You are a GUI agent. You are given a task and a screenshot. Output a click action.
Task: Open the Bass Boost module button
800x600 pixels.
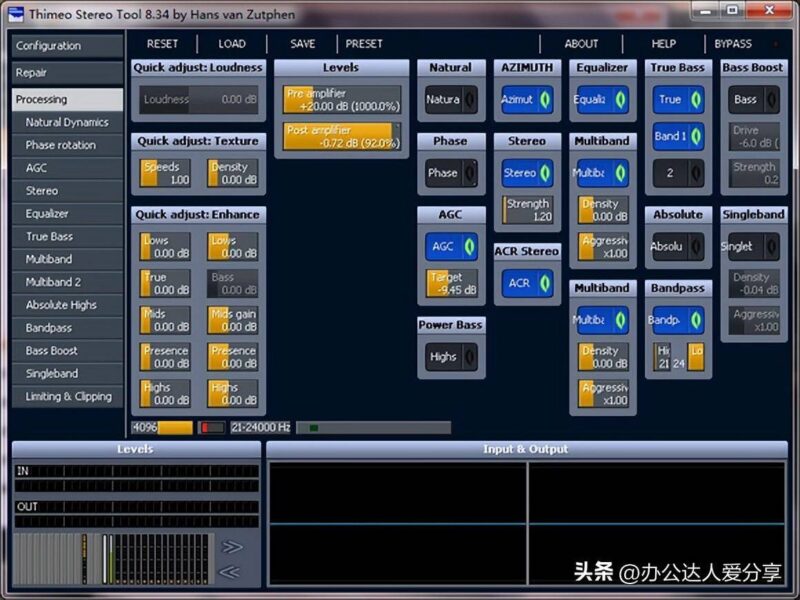tap(748, 98)
